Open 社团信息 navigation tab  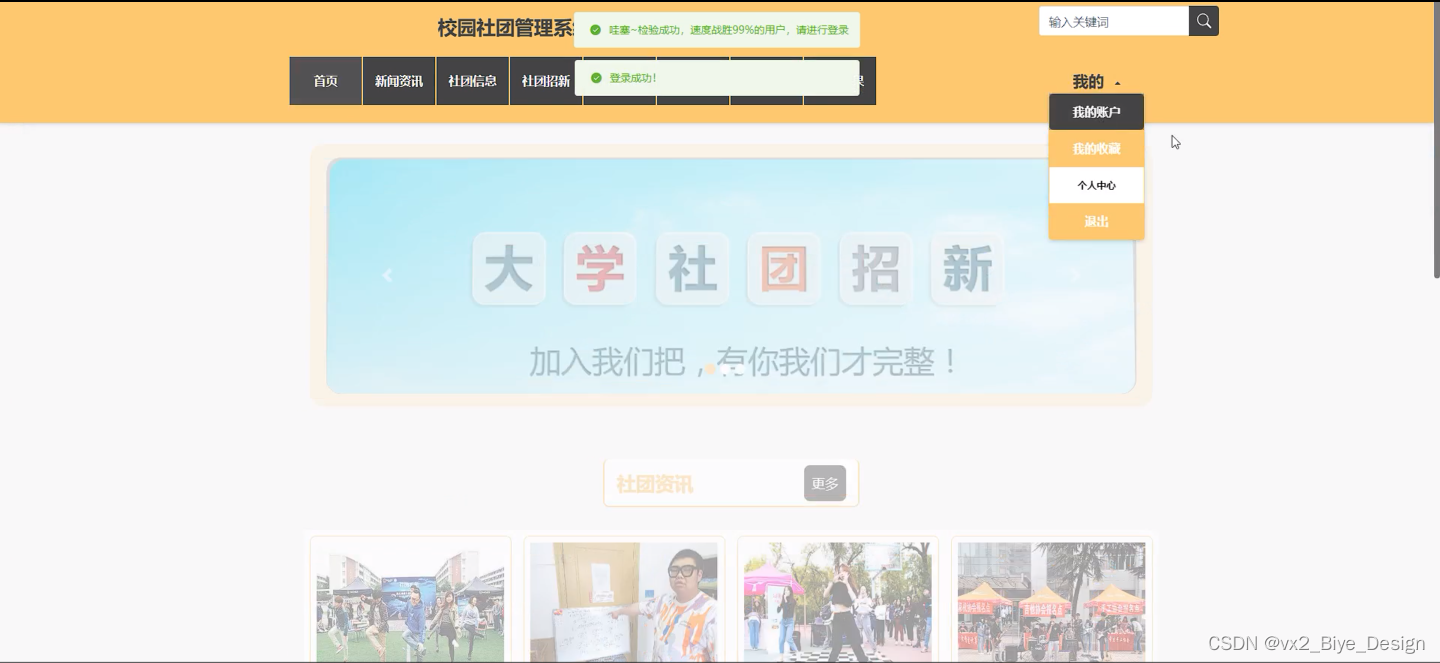click(x=472, y=81)
